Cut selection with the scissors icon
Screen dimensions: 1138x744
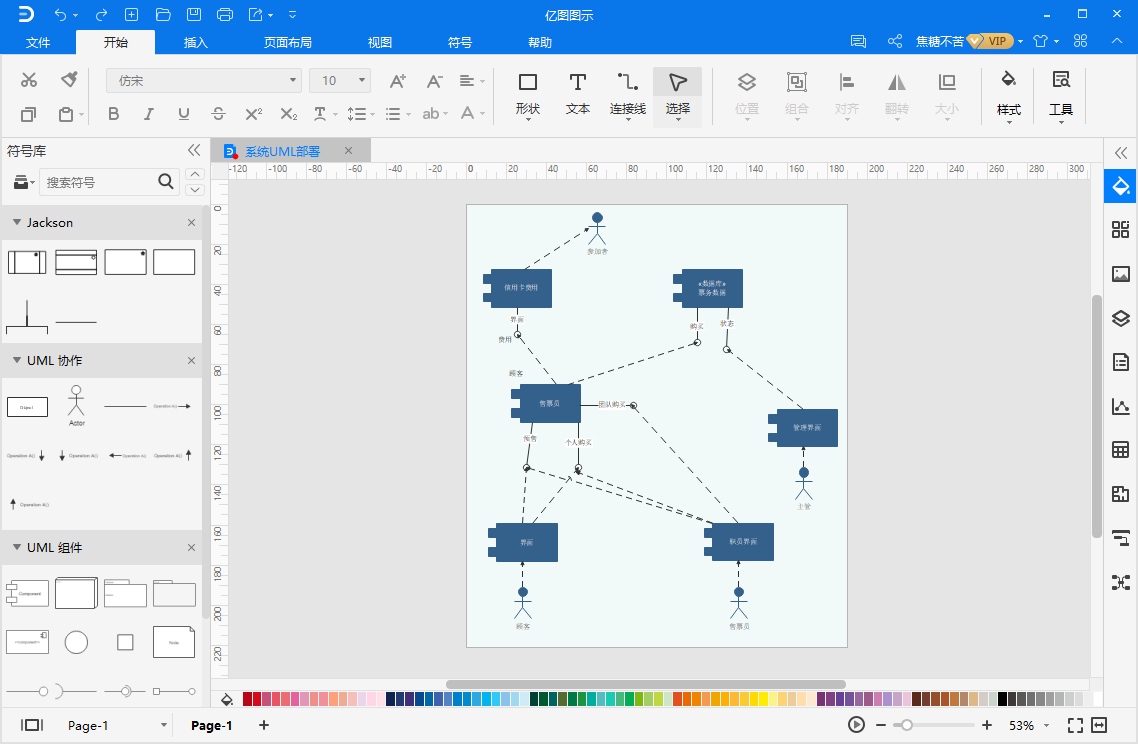pyautogui.click(x=29, y=80)
